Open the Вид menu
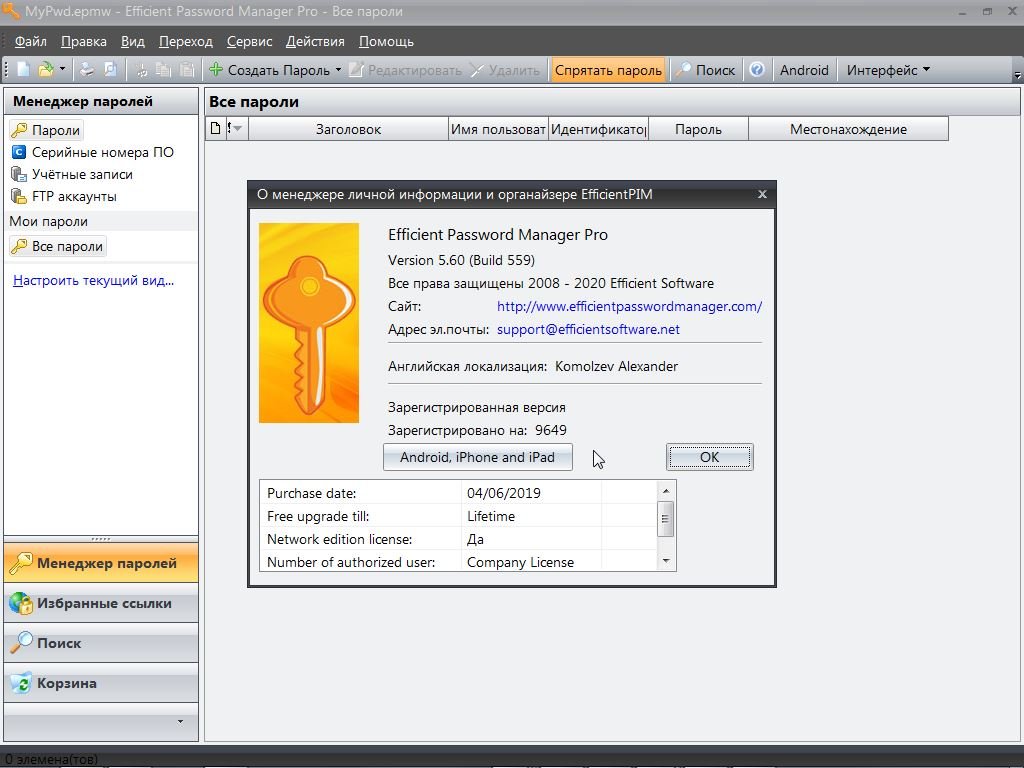This screenshot has height=768, width=1024. point(133,41)
